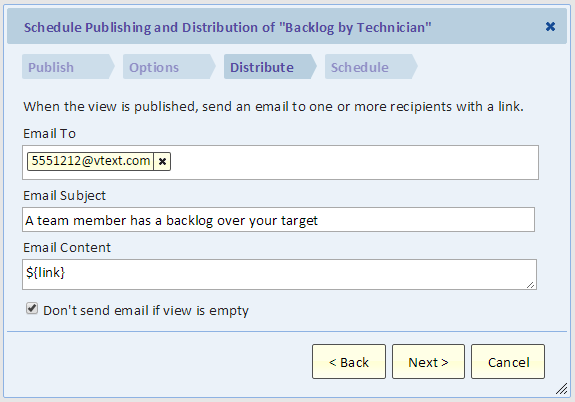This screenshot has height=402, width=575.
Task: Click the dialog's bottom-right resize grip
Action: 561,389
